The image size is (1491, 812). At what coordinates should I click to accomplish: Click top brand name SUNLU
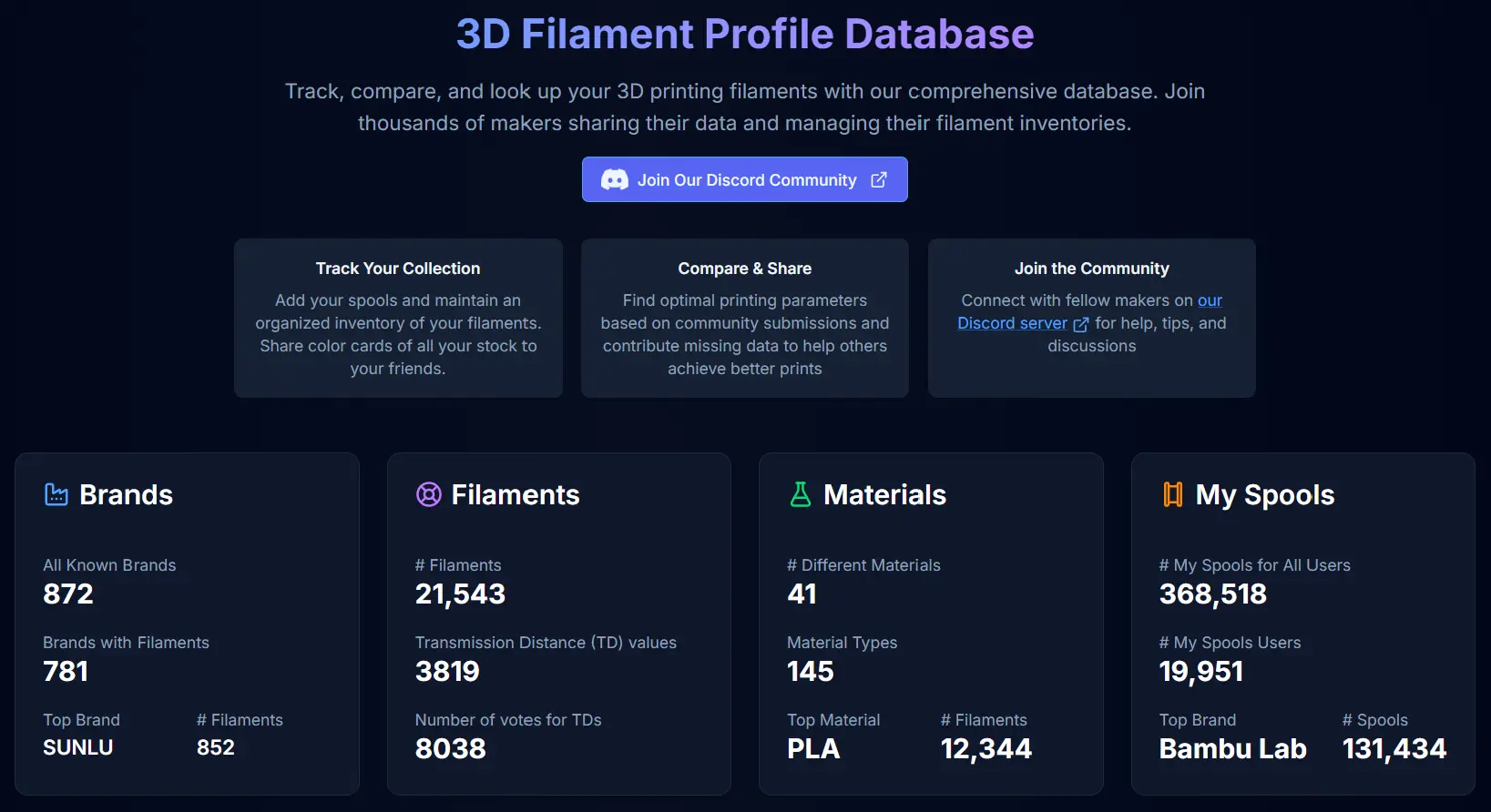tap(78, 747)
